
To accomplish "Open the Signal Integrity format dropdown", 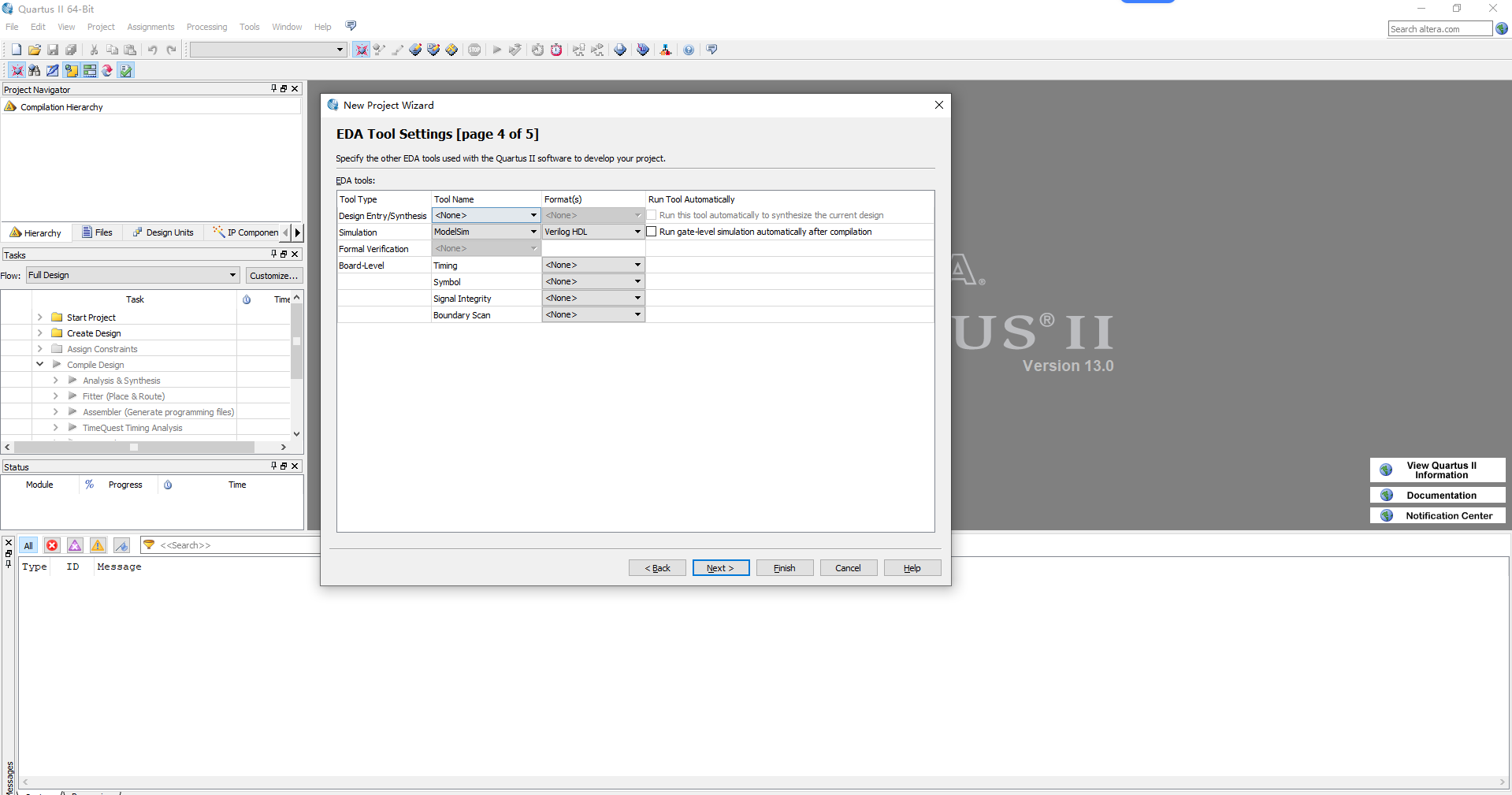I will tap(593, 298).
